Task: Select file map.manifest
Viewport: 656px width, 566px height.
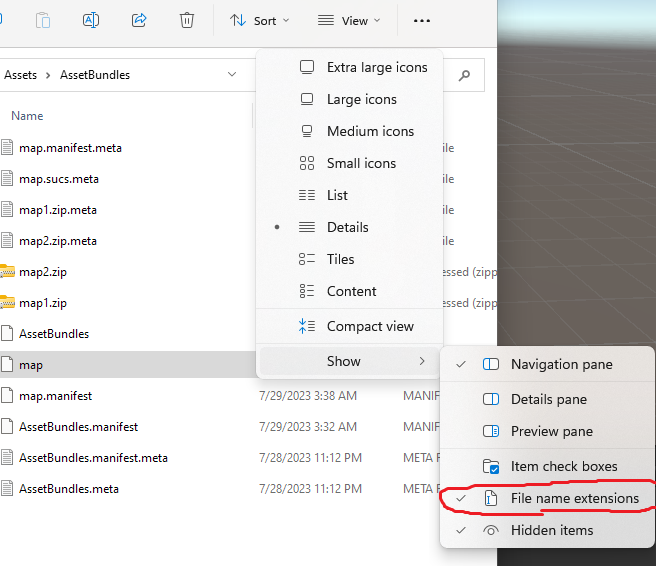Action: pos(55,396)
